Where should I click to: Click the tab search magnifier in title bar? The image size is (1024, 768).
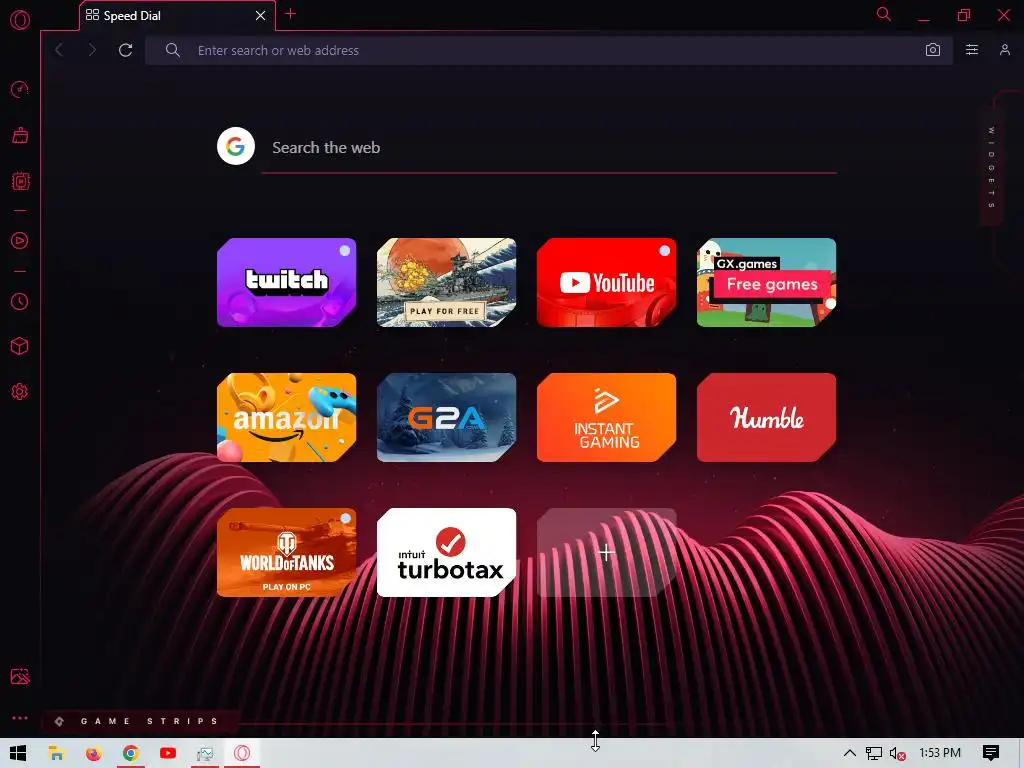(884, 14)
